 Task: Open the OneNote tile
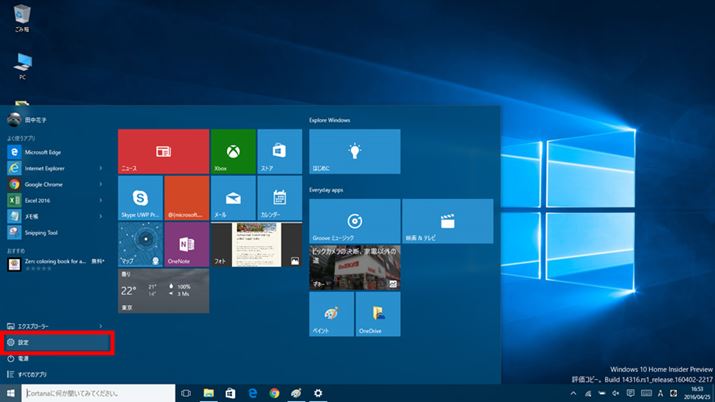coord(186,243)
